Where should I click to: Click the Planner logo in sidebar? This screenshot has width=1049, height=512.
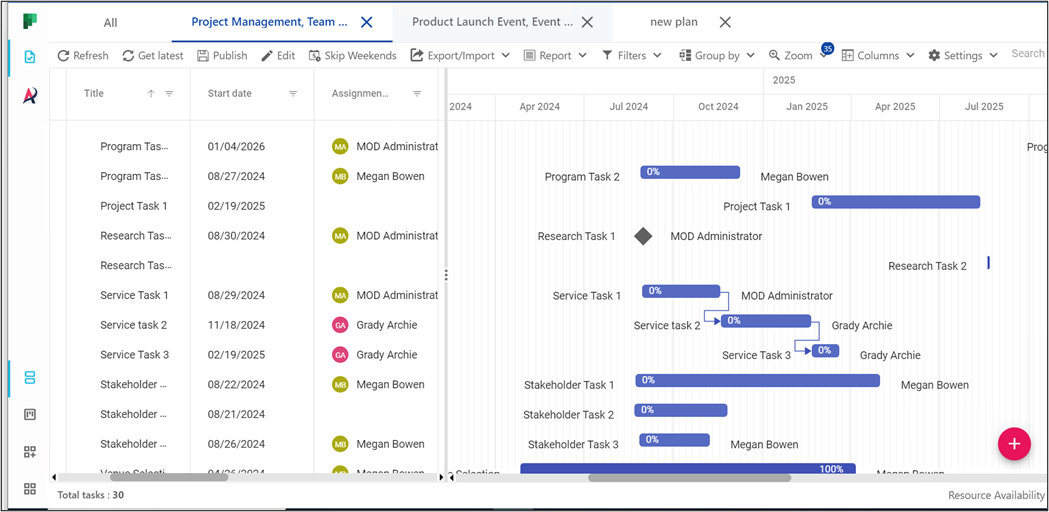(30, 21)
